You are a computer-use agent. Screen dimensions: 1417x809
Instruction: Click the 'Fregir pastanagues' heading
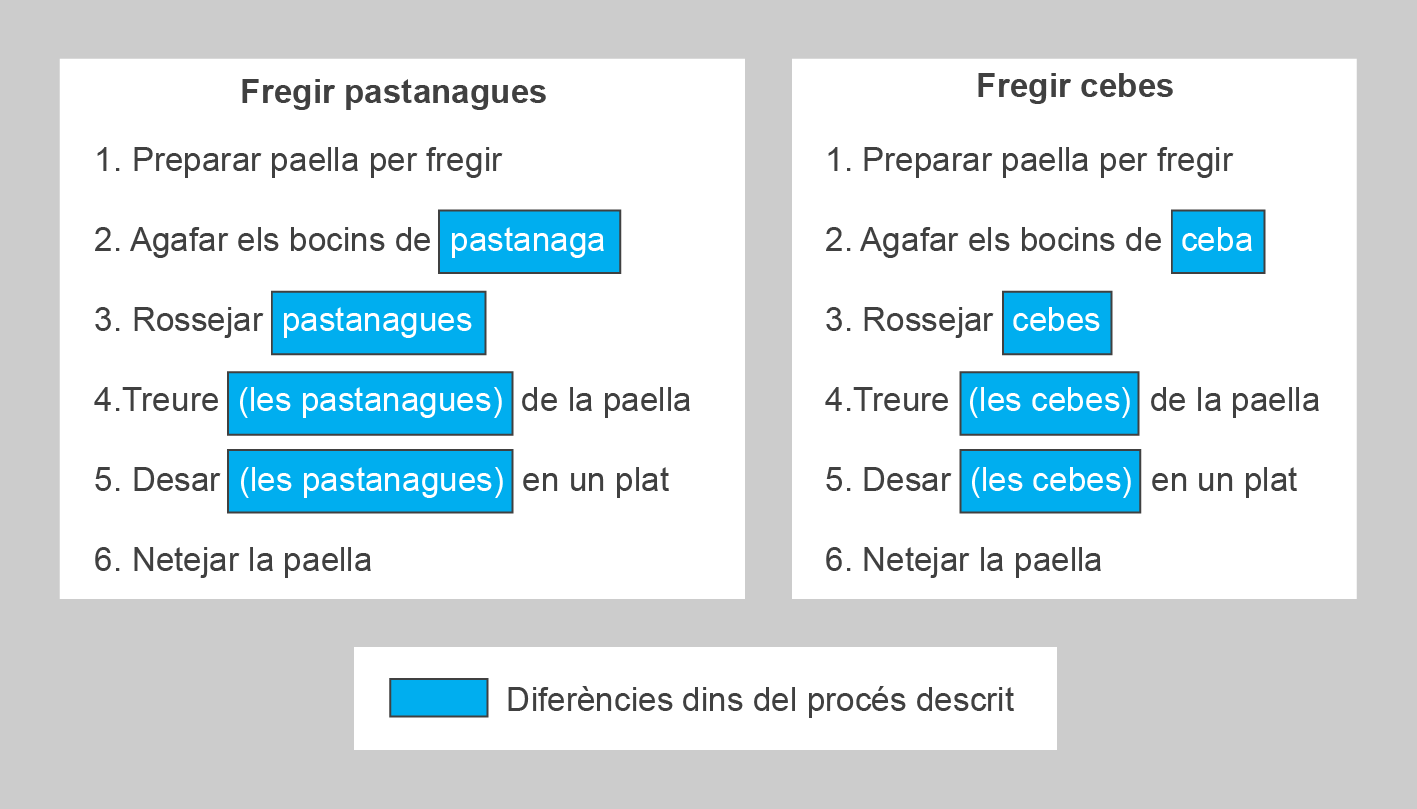pos(393,92)
